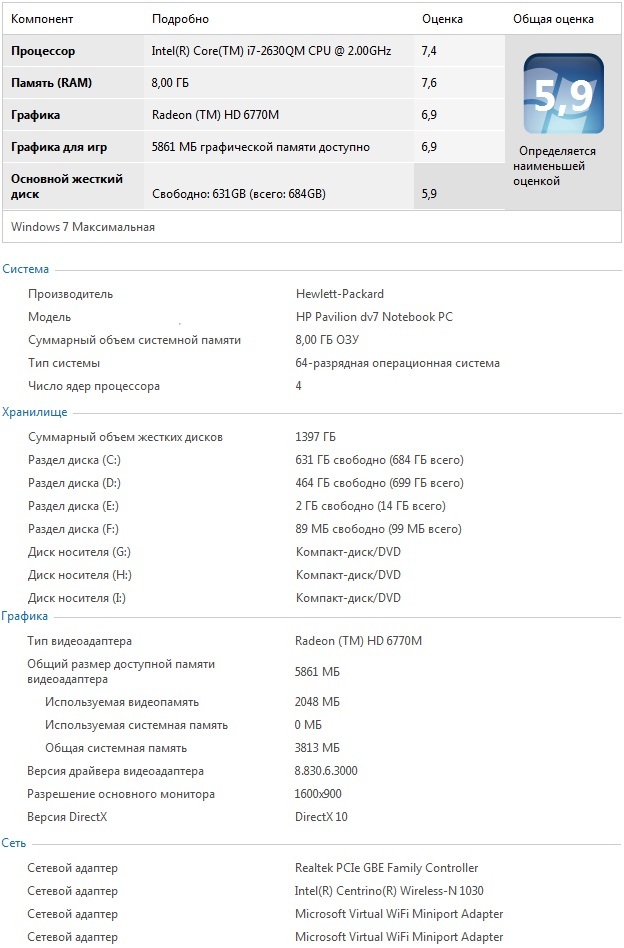Image resolution: width=624 pixels, height=948 pixels.
Task: Click the Раздел диска (C:) entry
Action: tap(74, 460)
